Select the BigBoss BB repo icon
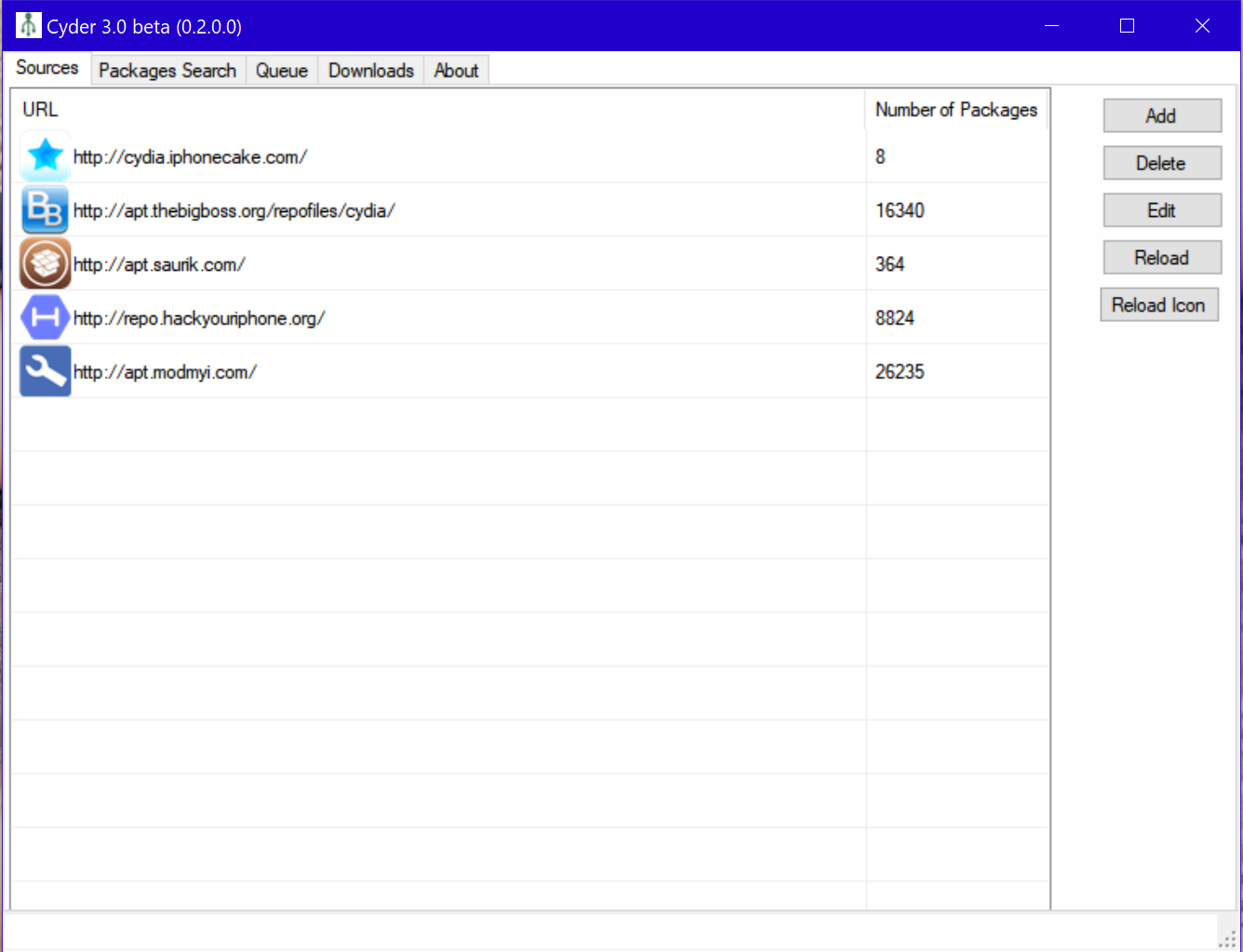 coord(45,210)
